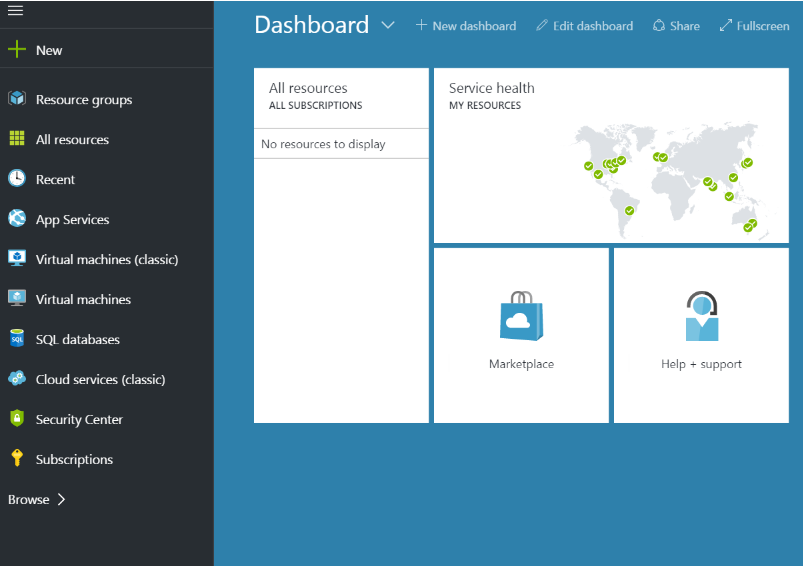Click the green plus New icon
803x566 pixels.
17,49
